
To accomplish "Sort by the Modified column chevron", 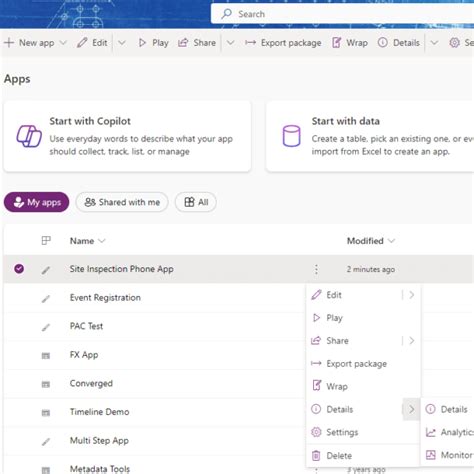I will pyautogui.click(x=392, y=241).
